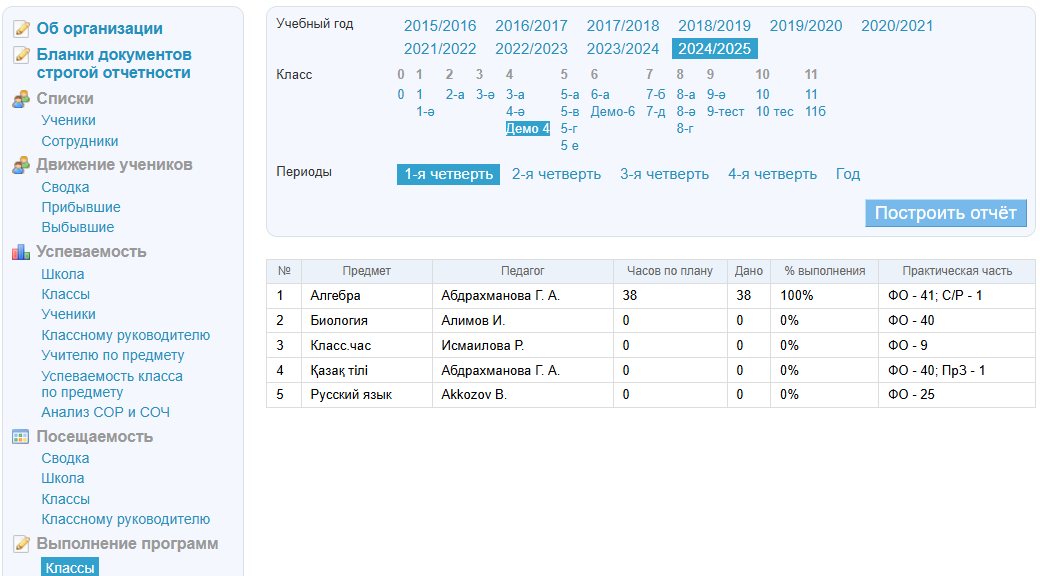This screenshot has height=576, width=1040.
Task: Click the bar chart icon beside Успеваемость
Action: click(x=21, y=252)
